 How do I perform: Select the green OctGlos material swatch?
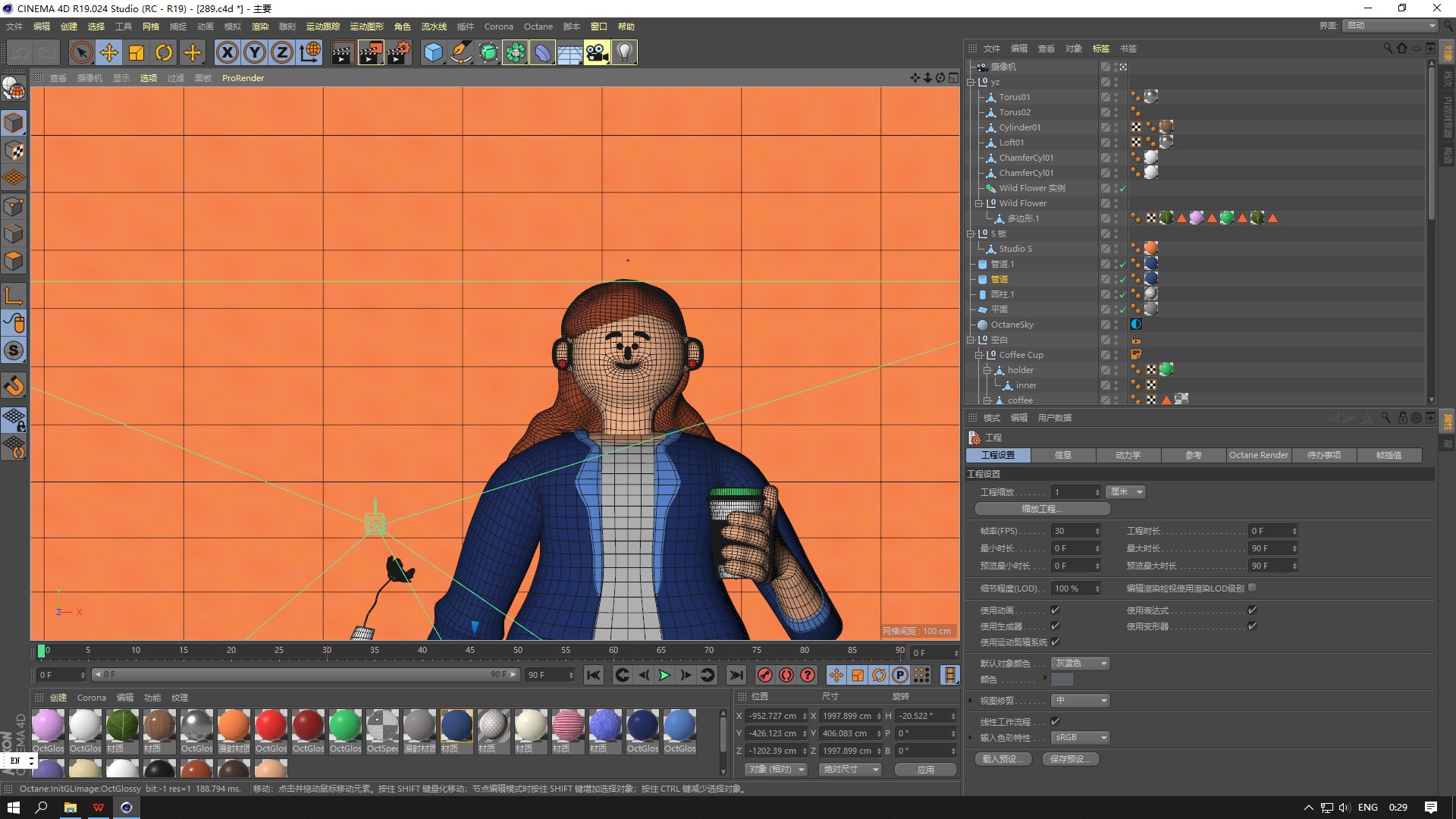point(345,731)
